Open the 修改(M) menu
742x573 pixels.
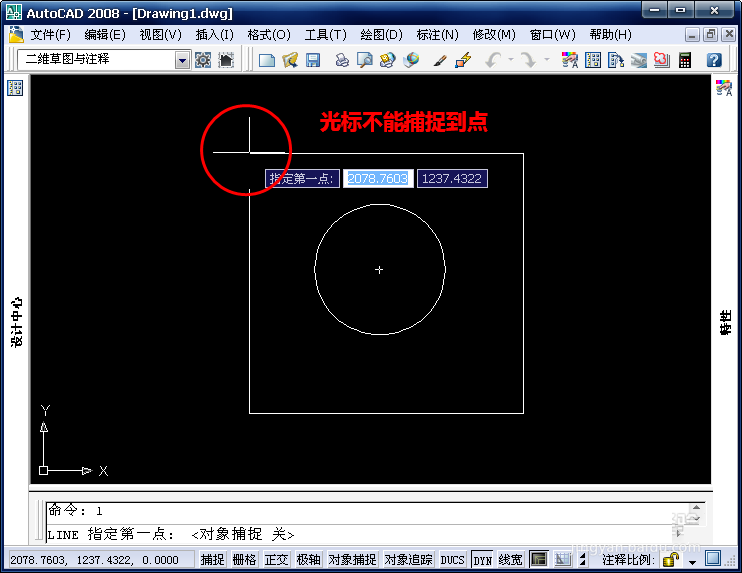click(494, 35)
